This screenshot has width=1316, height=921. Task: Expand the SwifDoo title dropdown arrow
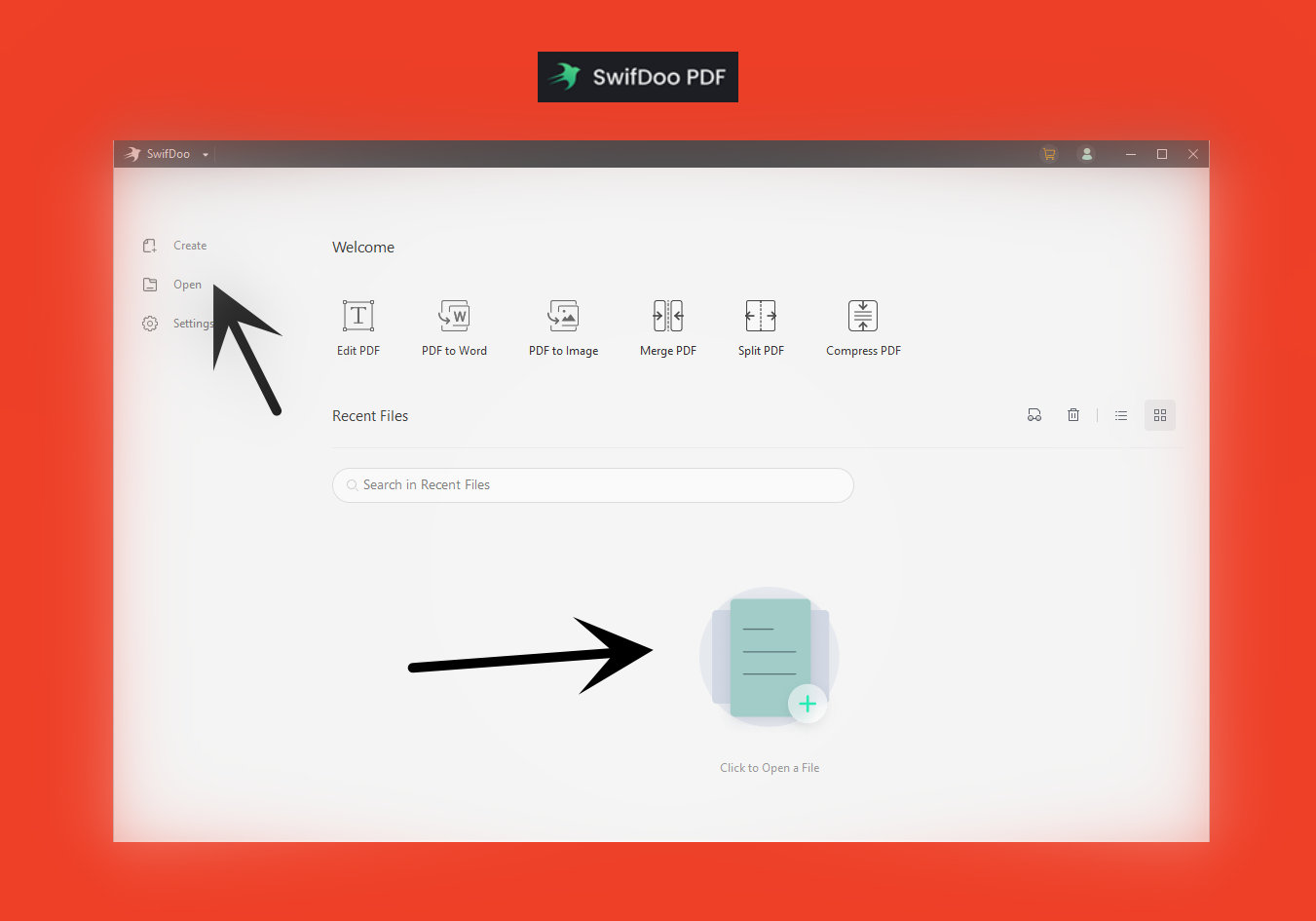click(x=206, y=155)
